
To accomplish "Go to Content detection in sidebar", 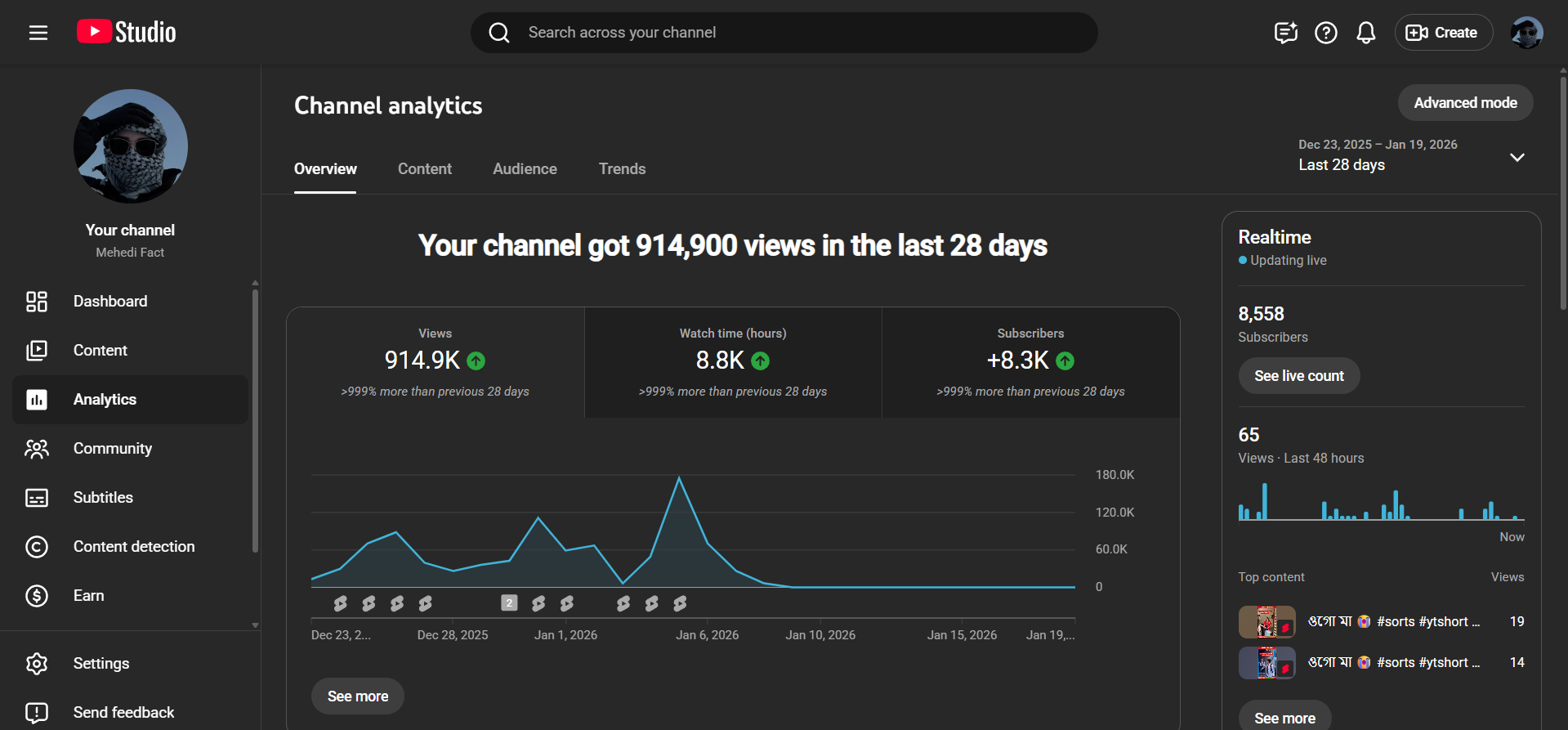I will point(134,547).
